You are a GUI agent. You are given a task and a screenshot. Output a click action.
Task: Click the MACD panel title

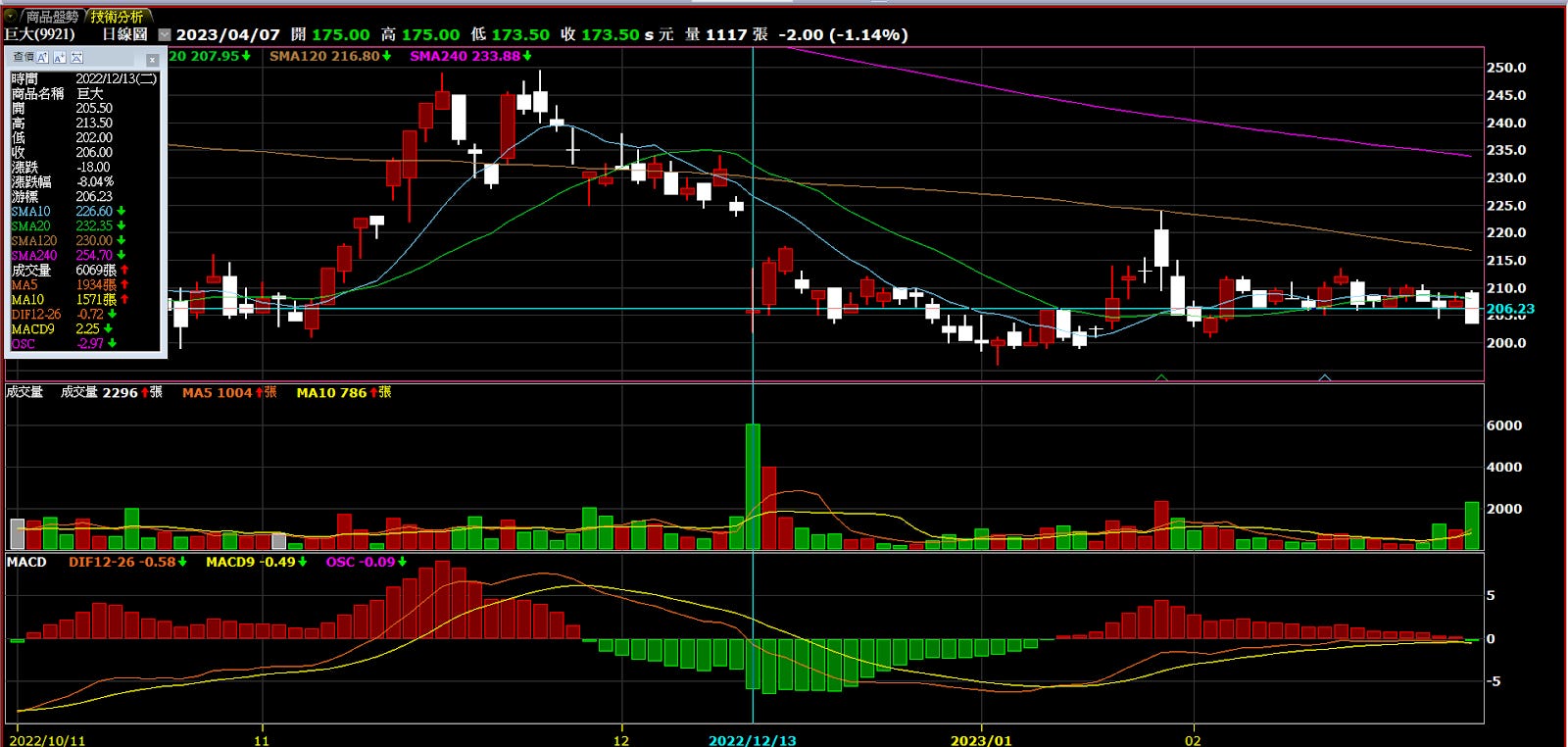[x=26, y=562]
